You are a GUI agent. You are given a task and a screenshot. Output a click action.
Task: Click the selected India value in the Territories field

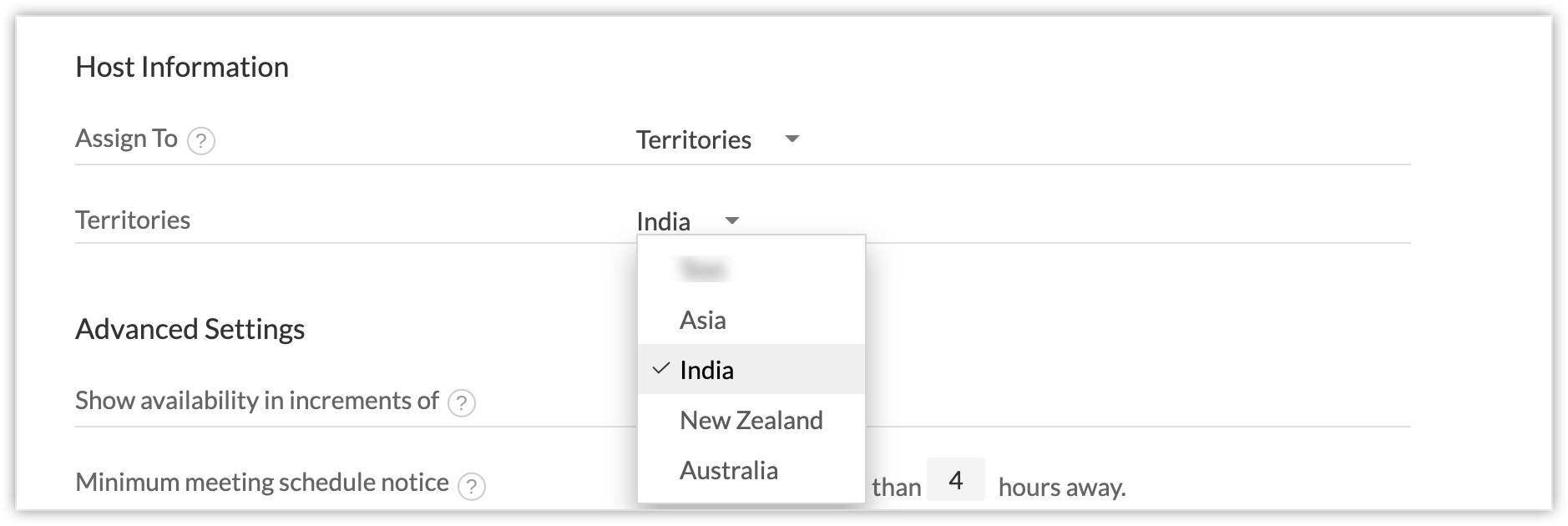pyautogui.click(x=663, y=221)
